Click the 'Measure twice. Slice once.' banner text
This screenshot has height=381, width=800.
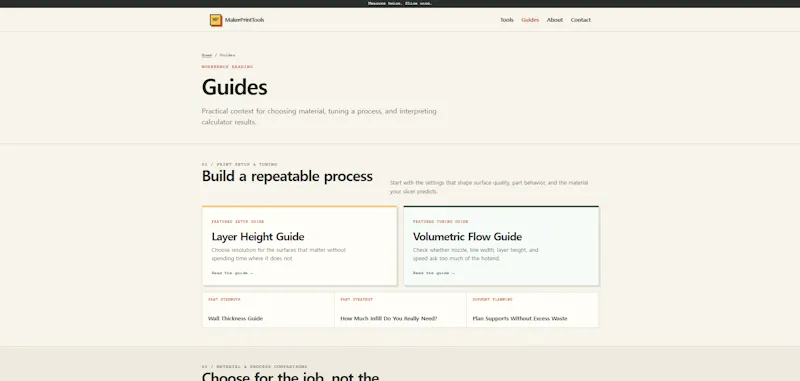pyautogui.click(x=400, y=4)
